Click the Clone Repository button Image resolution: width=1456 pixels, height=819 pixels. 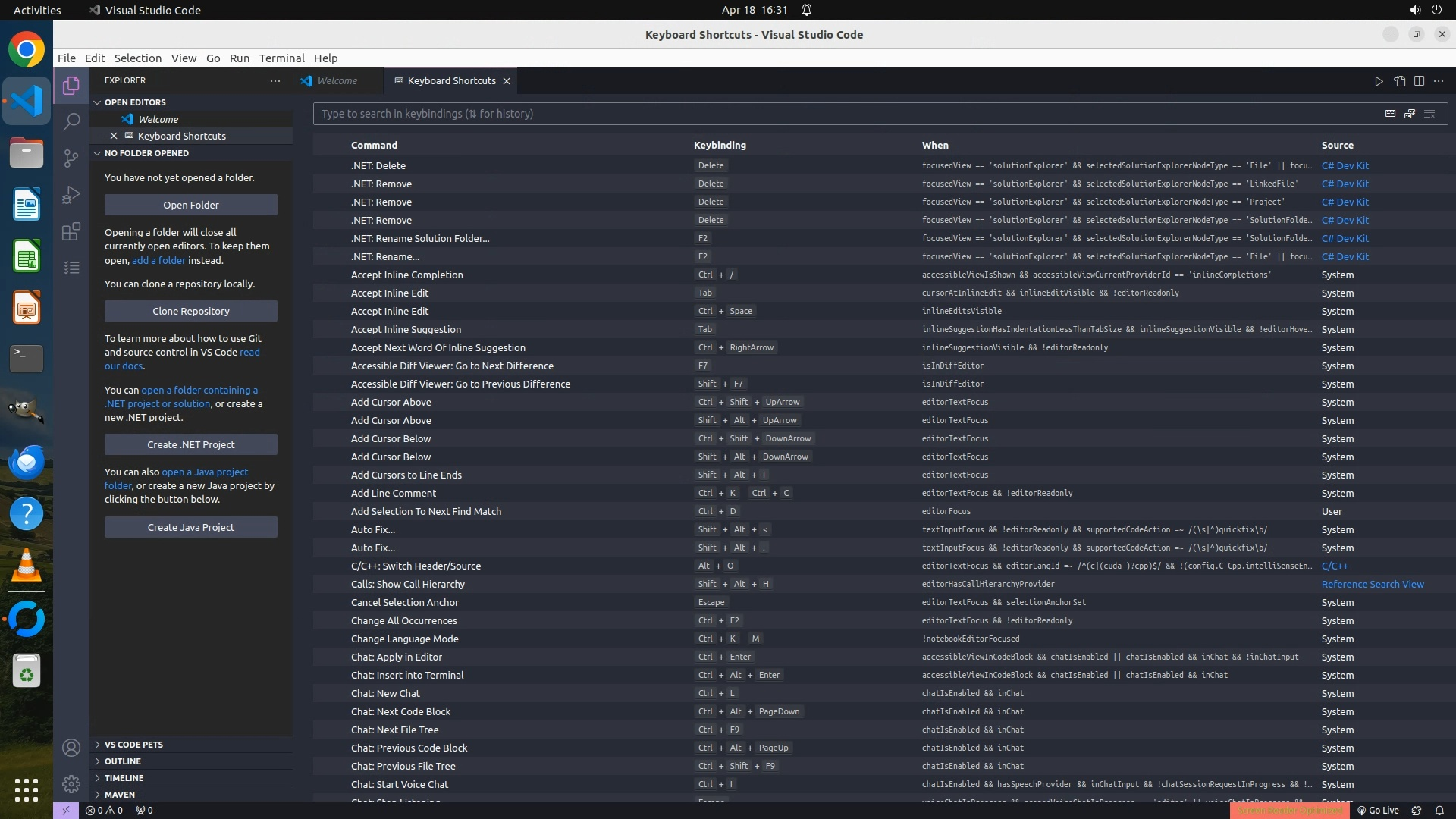coord(190,311)
